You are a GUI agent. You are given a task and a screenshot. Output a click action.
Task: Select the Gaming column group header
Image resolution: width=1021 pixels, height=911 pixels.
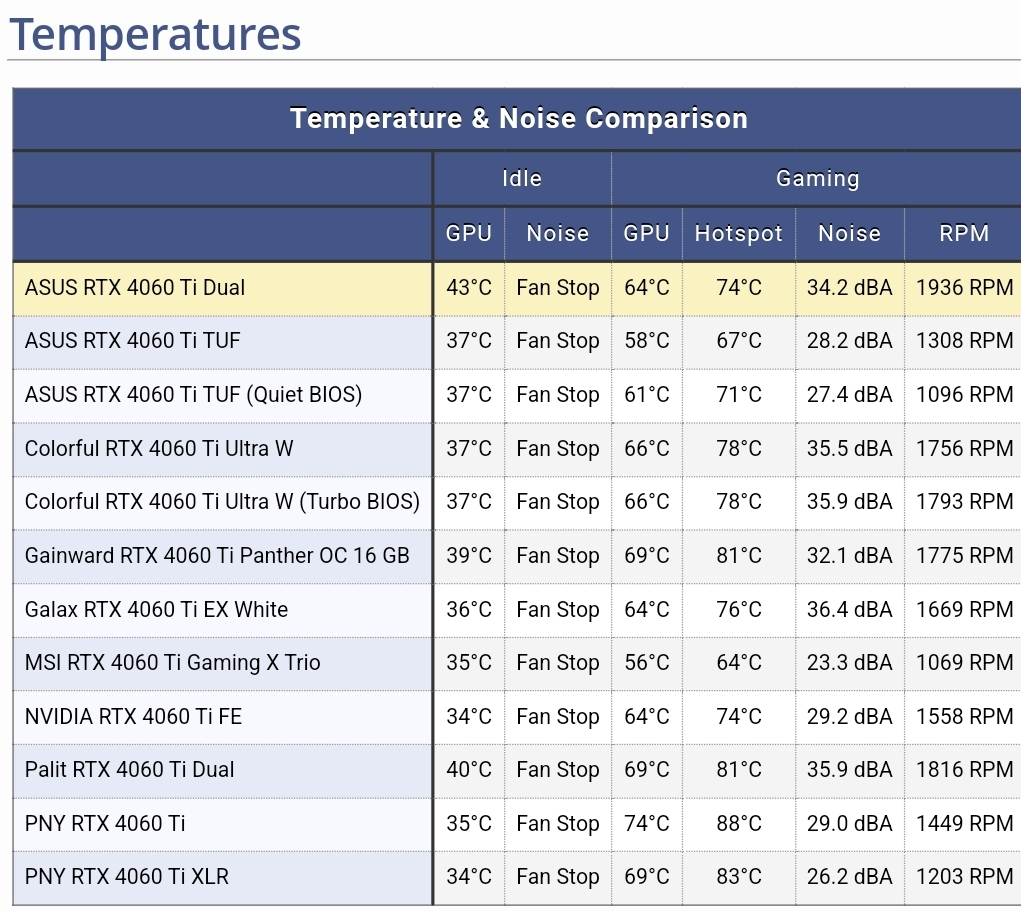(817, 179)
